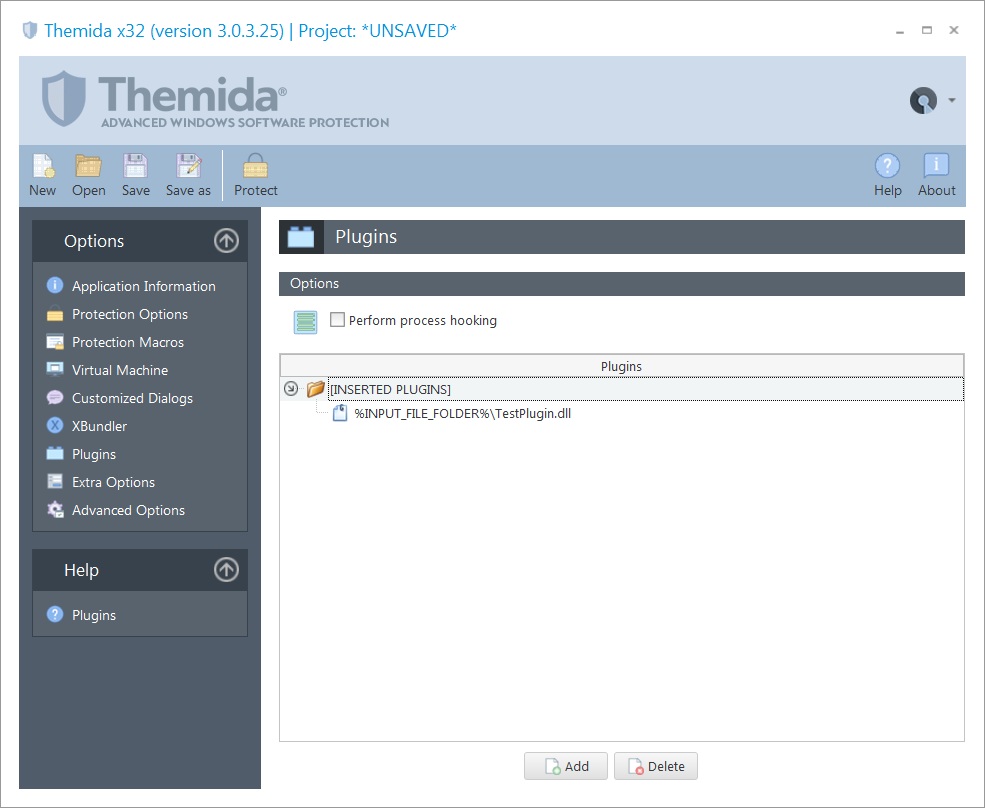The image size is (985, 808).
Task: Click the Plugins icon in Options sidebar
Action: (55, 454)
